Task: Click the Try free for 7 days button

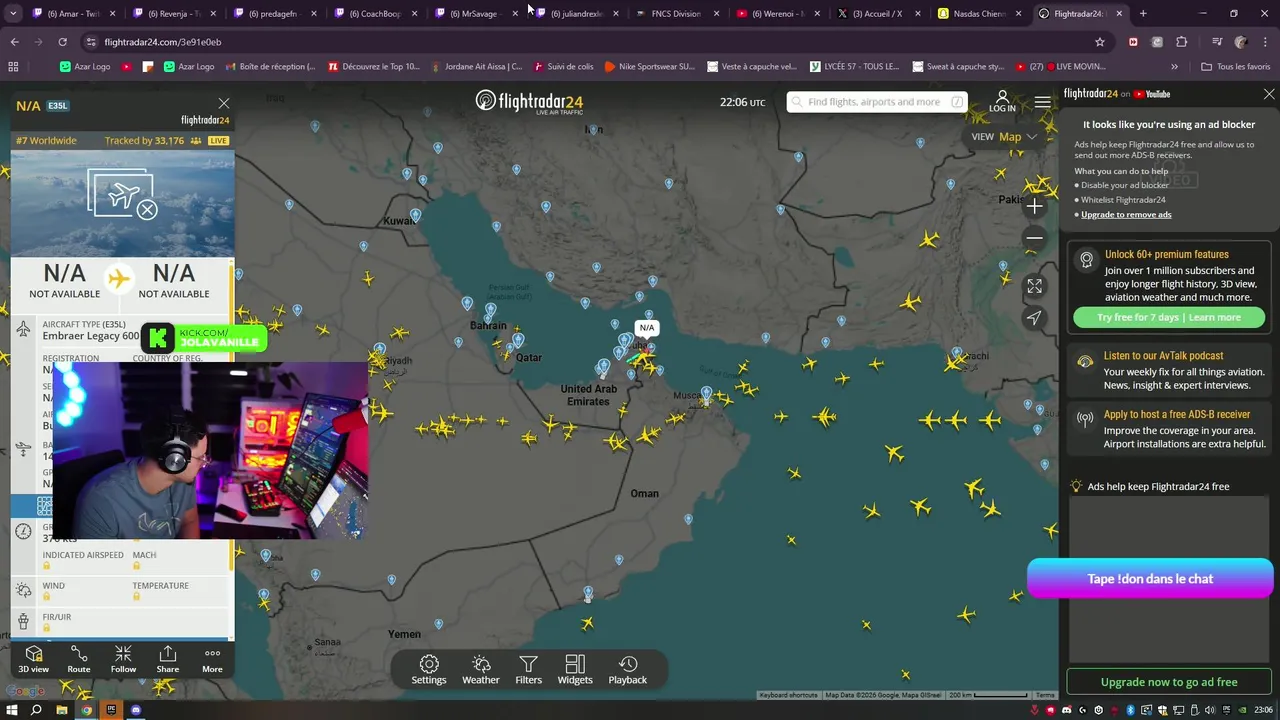Action: 1169,317
